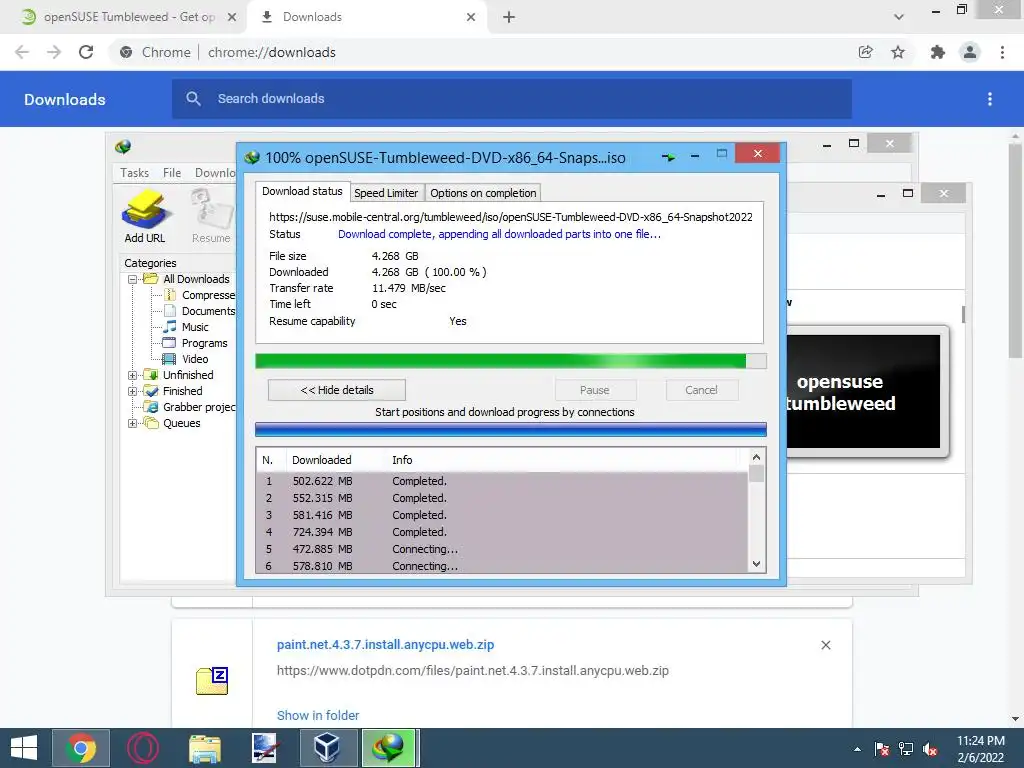Click the paint.net zip file icon
Image resolution: width=1024 pixels, height=768 pixels.
point(212,680)
